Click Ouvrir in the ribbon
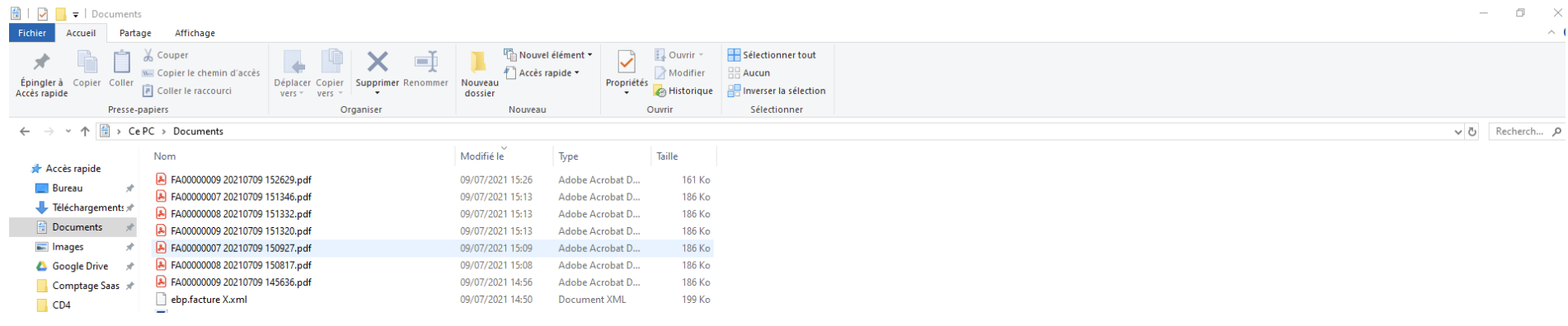This screenshot has height=326, width=1568. pos(679,55)
